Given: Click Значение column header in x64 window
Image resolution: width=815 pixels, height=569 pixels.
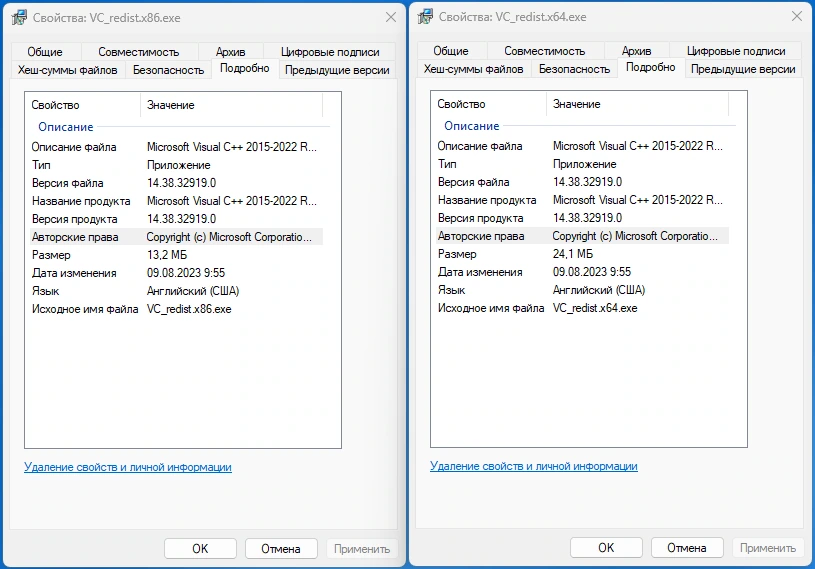Looking at the screenshot, I should pos(638,104).
